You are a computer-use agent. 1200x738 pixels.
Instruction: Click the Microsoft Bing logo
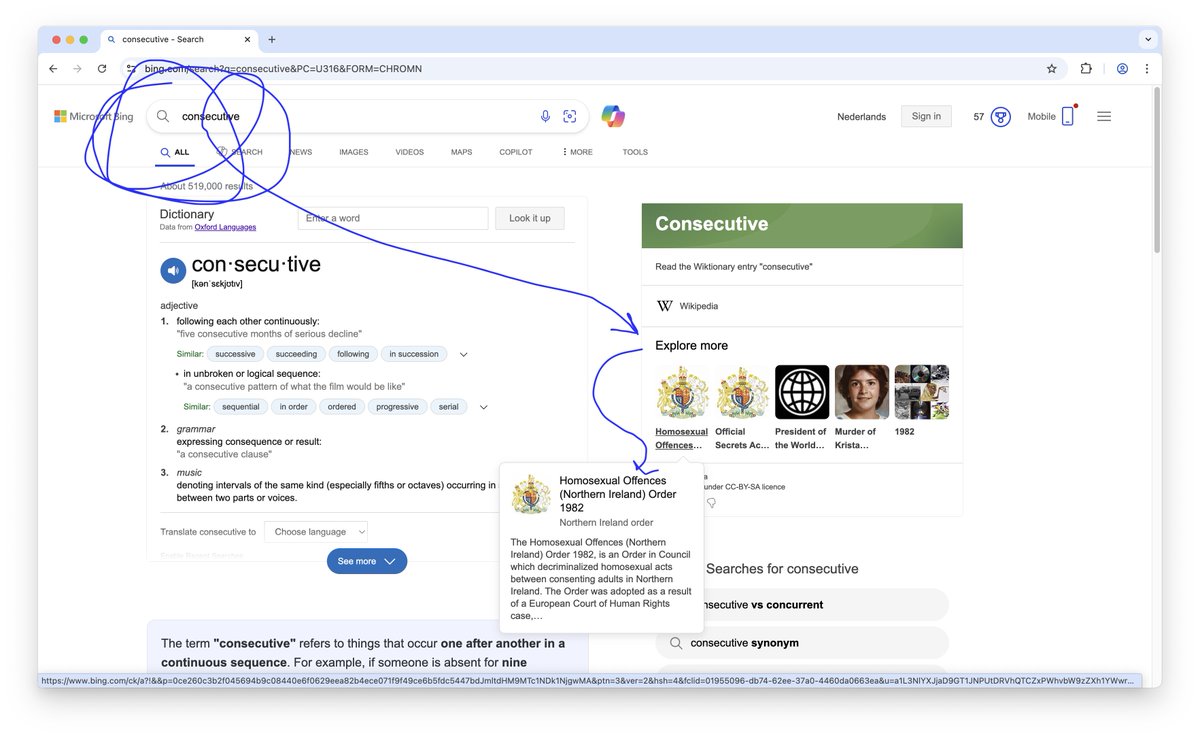(x=93, y=116)
